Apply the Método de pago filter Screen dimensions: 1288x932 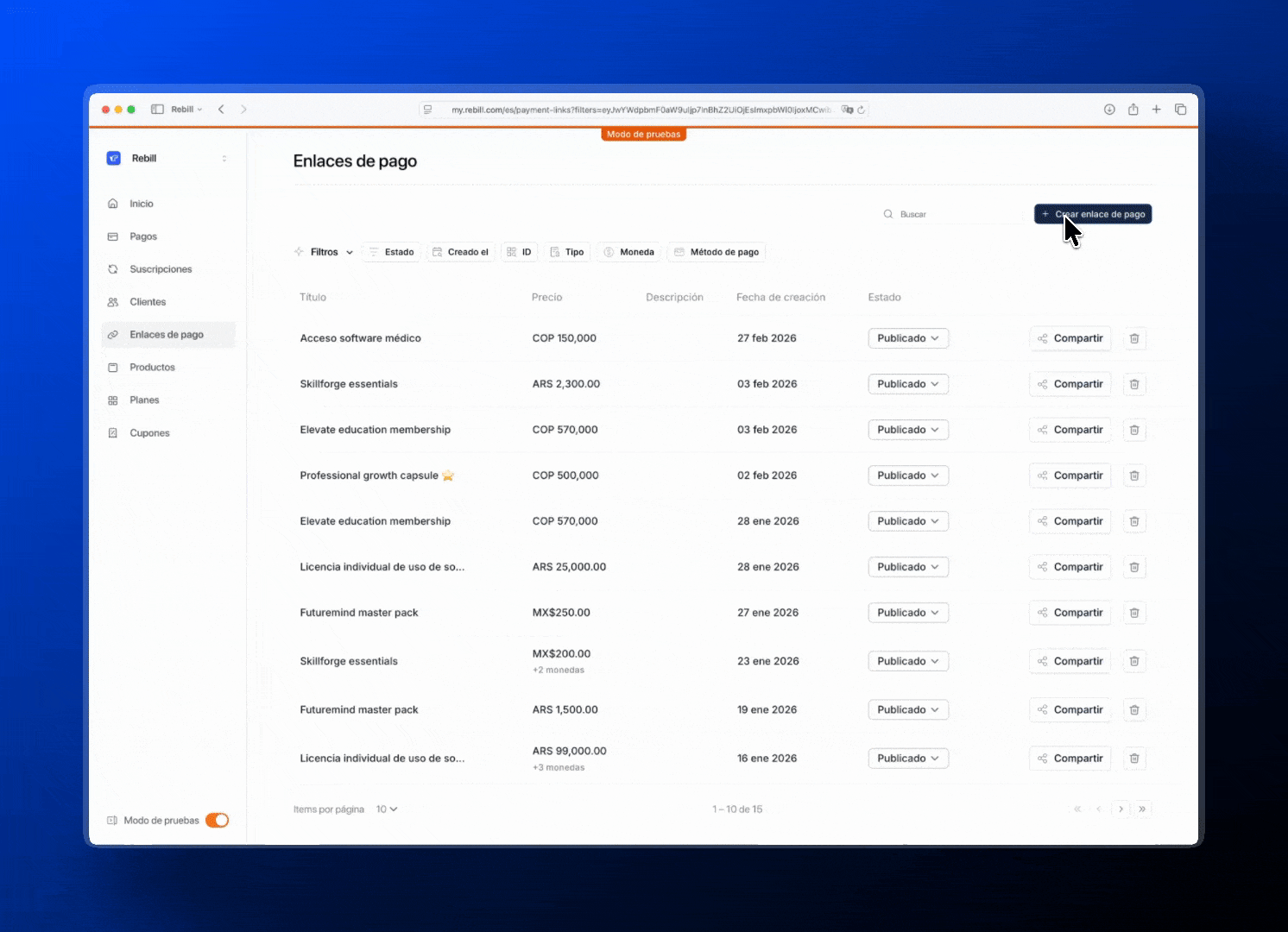(x=716, y=252)
